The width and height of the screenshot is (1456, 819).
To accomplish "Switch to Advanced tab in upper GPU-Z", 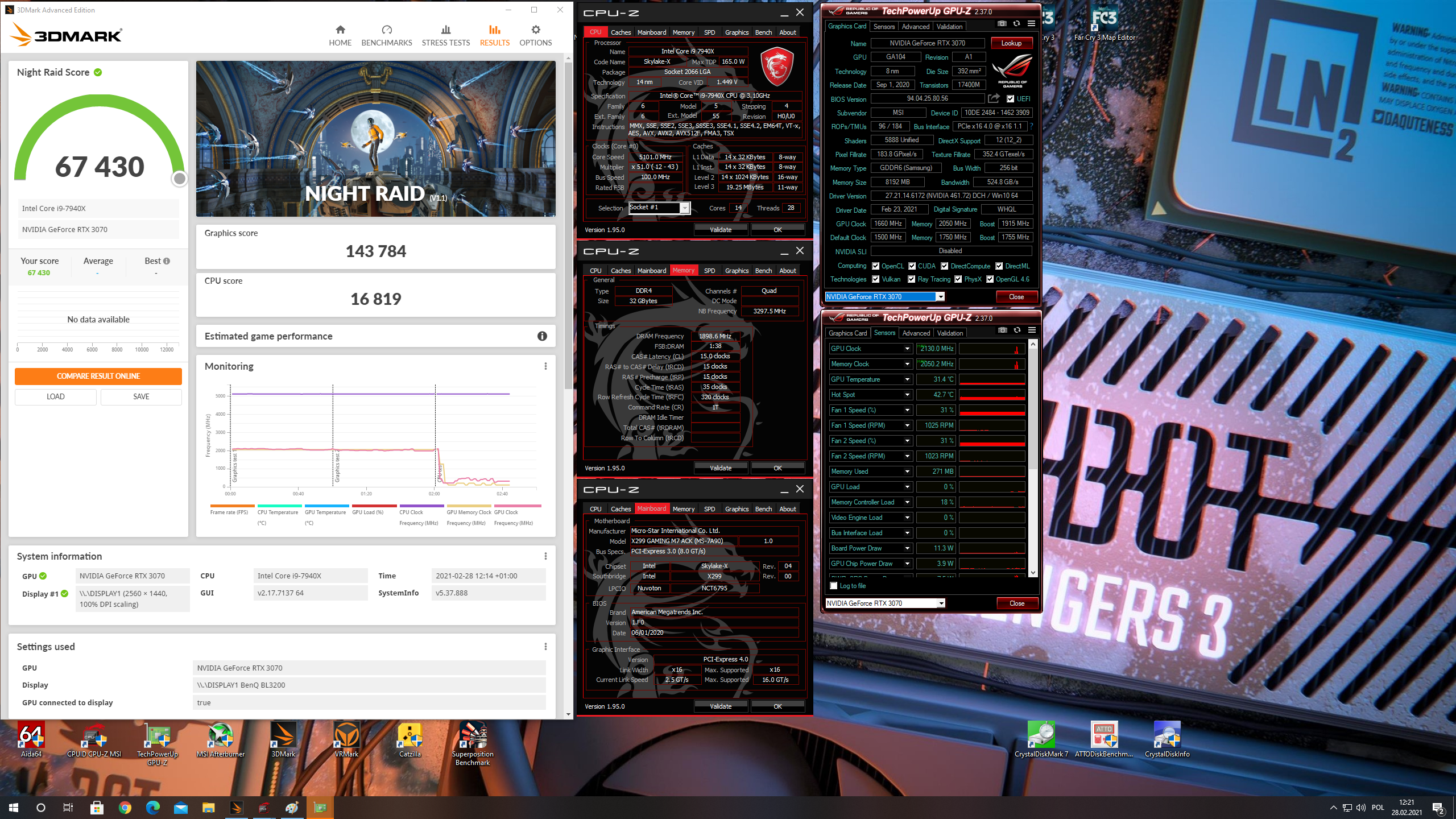I will tap(916, 27).
